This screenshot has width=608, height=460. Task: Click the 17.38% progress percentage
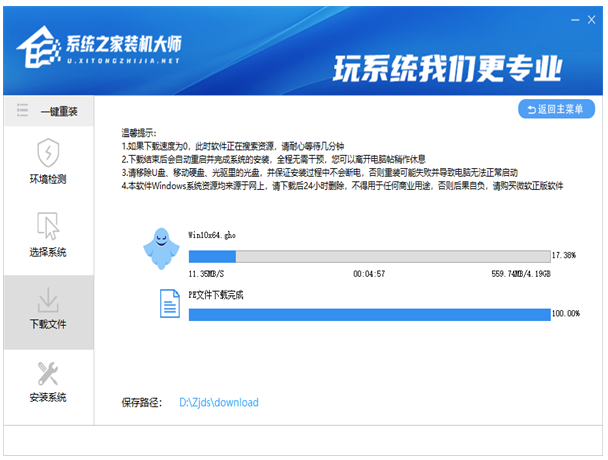[565, 256]
